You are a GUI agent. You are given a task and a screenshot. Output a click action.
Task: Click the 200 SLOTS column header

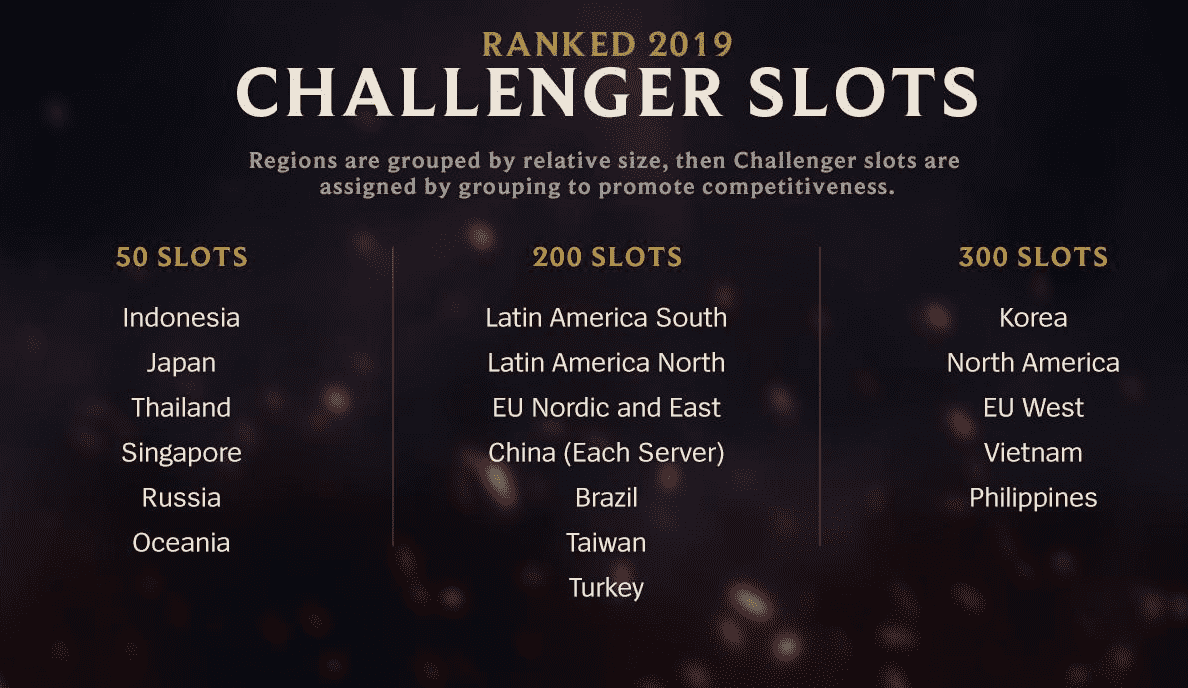[x=607, y=257]
